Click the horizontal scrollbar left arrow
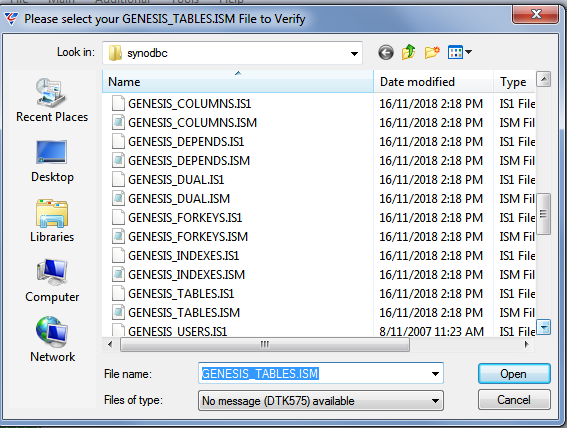The height and width of the screenshot is (428, 567). [110, 344]
